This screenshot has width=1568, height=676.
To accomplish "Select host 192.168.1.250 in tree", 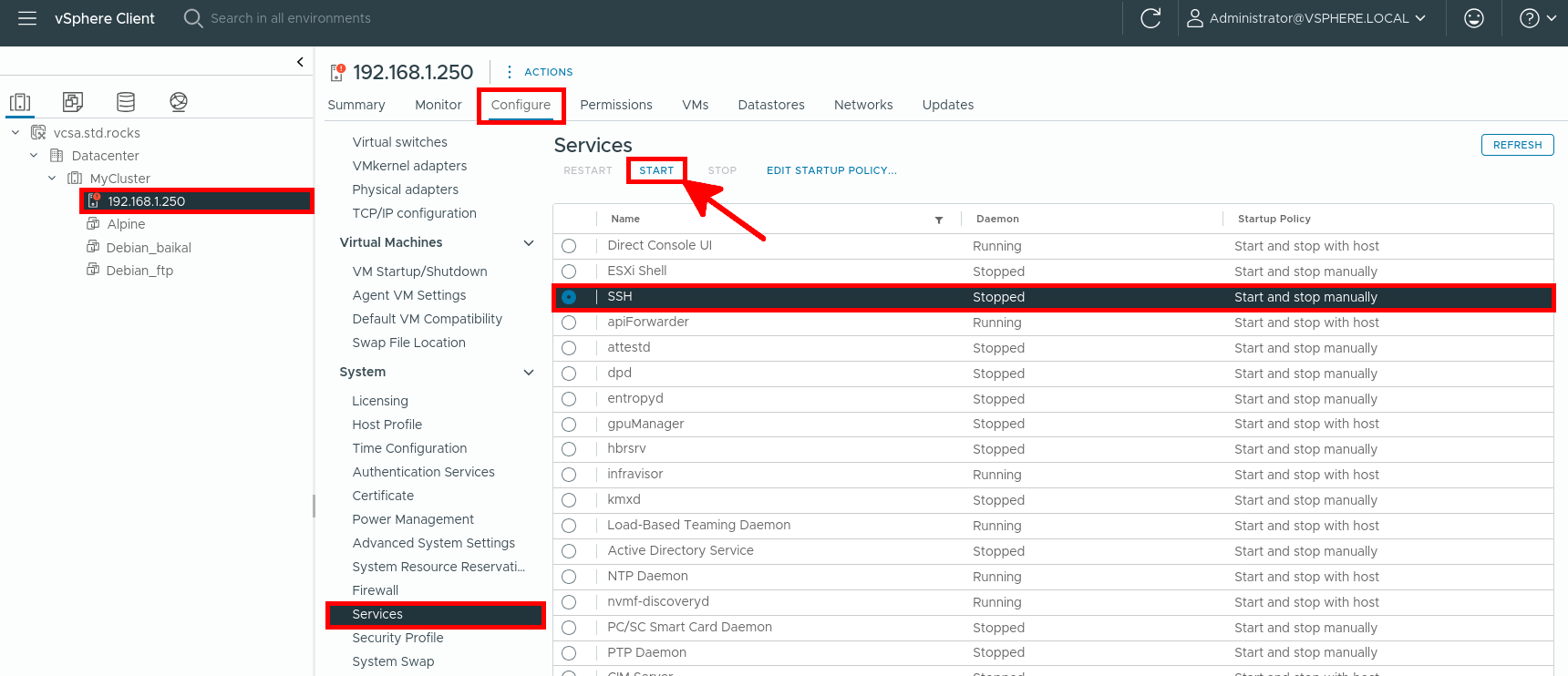I will coord(146,201).
